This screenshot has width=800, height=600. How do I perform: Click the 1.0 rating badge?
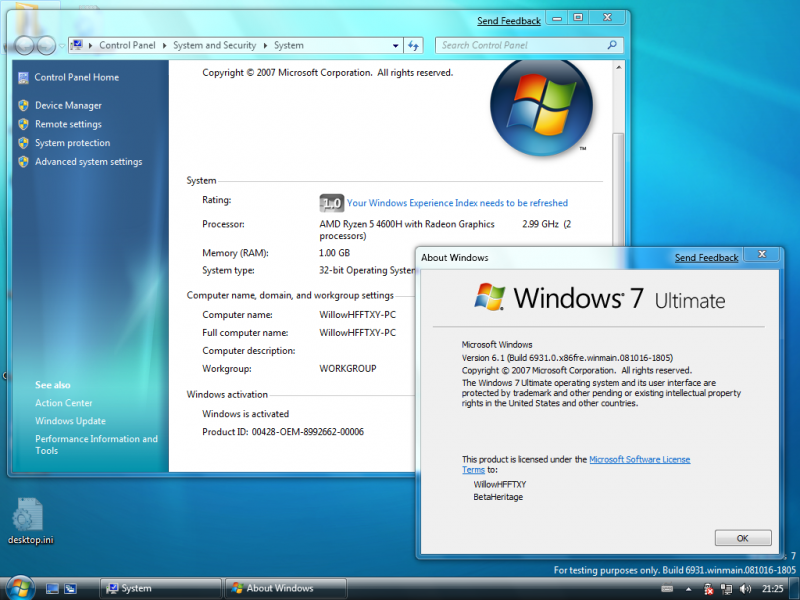[x=332, y=203]
